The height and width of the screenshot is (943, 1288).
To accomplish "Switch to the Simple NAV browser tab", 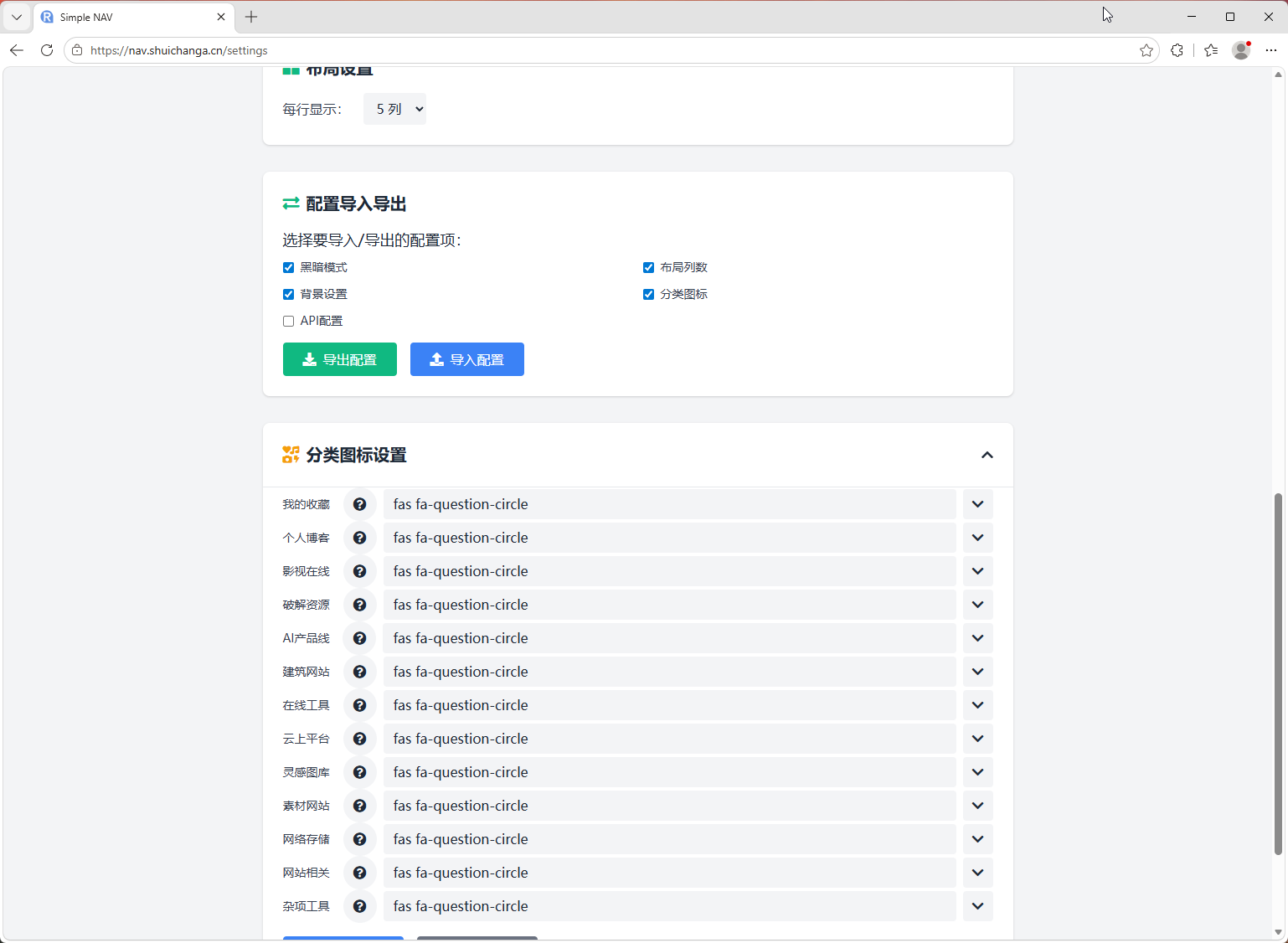I will (x=134, y=17).
